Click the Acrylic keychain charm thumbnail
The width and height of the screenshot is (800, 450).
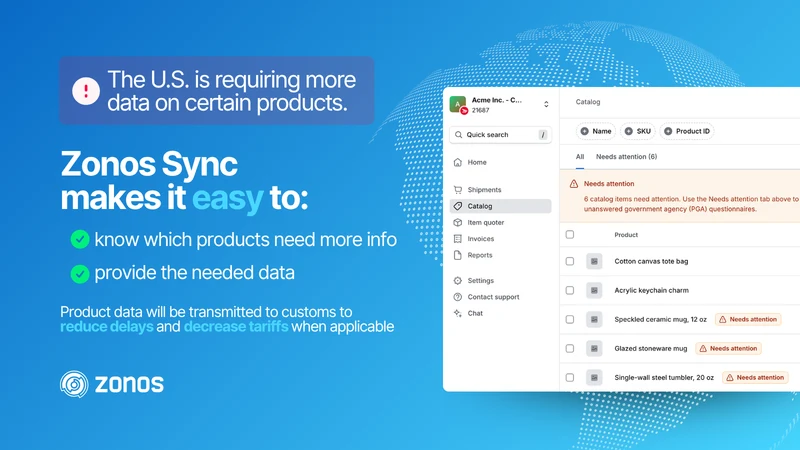594,290
